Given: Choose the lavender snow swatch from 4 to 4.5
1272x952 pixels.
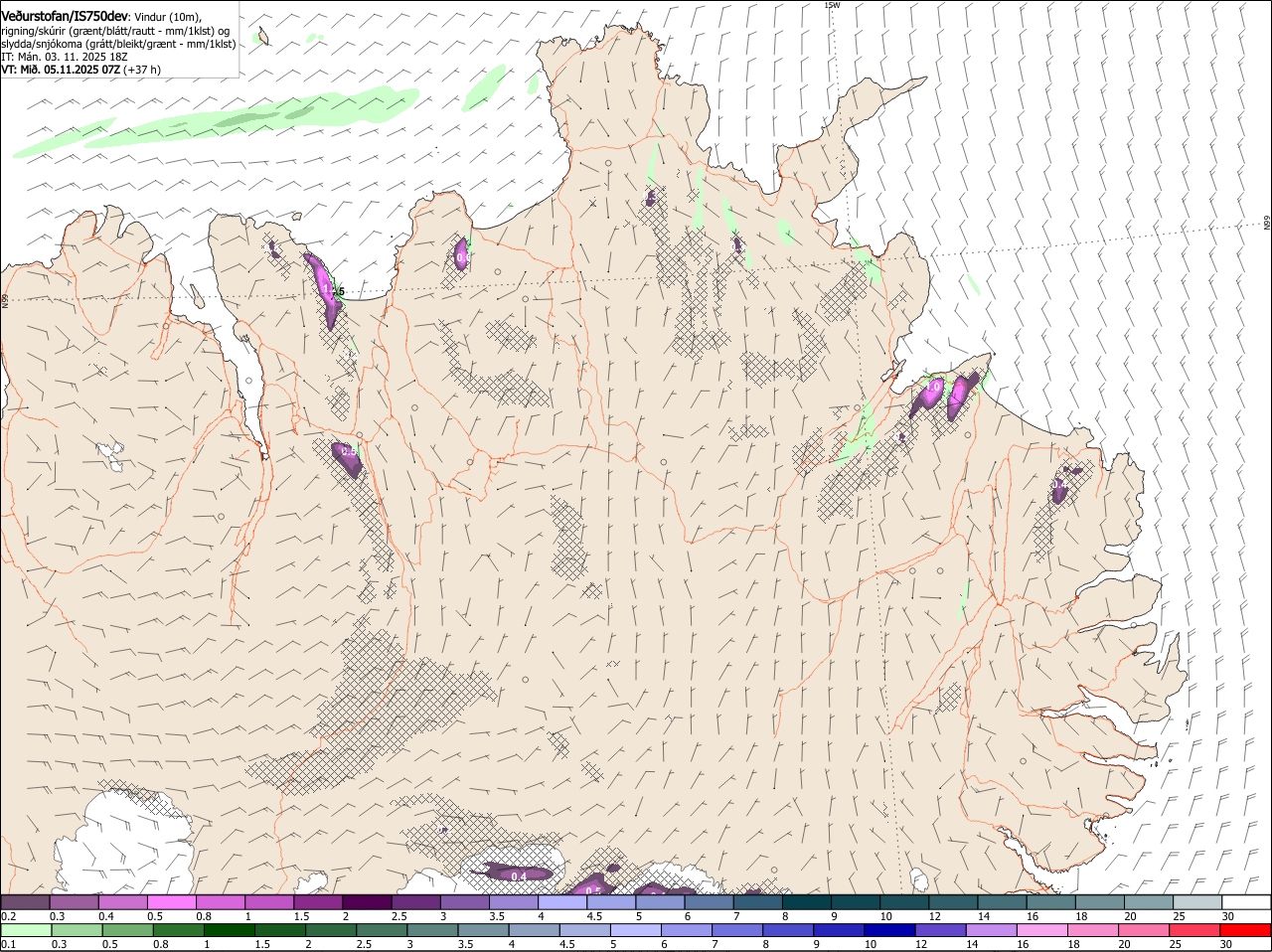Looking at the screenshot, I should click(562, 901).
